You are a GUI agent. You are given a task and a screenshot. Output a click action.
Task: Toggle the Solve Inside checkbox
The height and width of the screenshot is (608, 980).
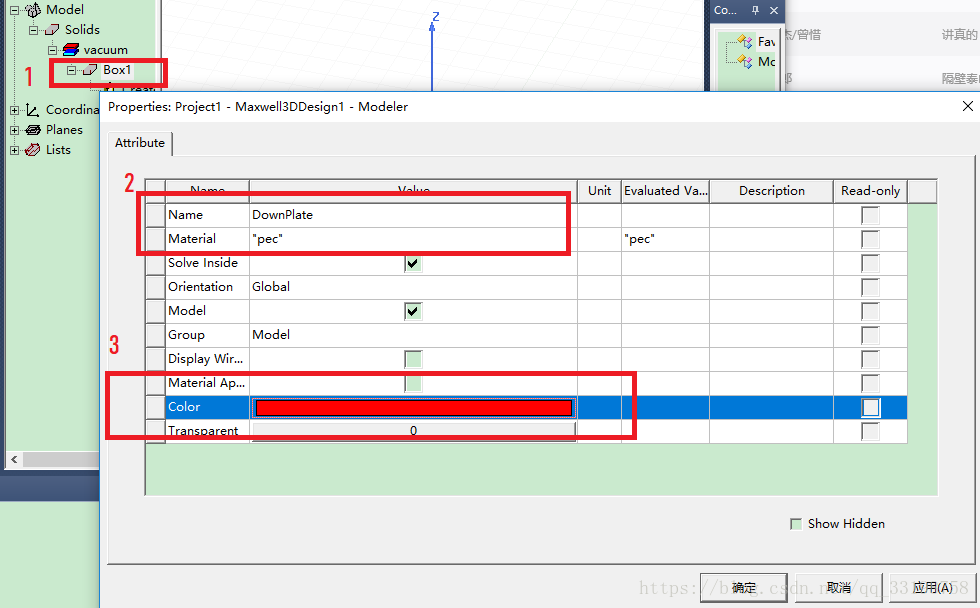413,263
